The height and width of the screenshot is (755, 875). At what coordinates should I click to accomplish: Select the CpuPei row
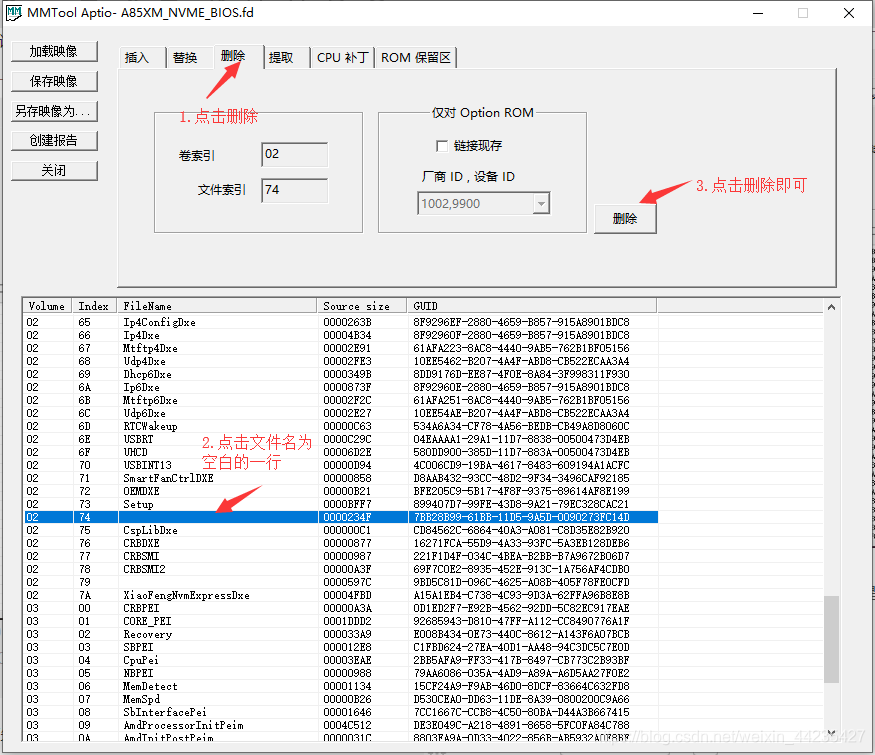(x=341, y=661)
